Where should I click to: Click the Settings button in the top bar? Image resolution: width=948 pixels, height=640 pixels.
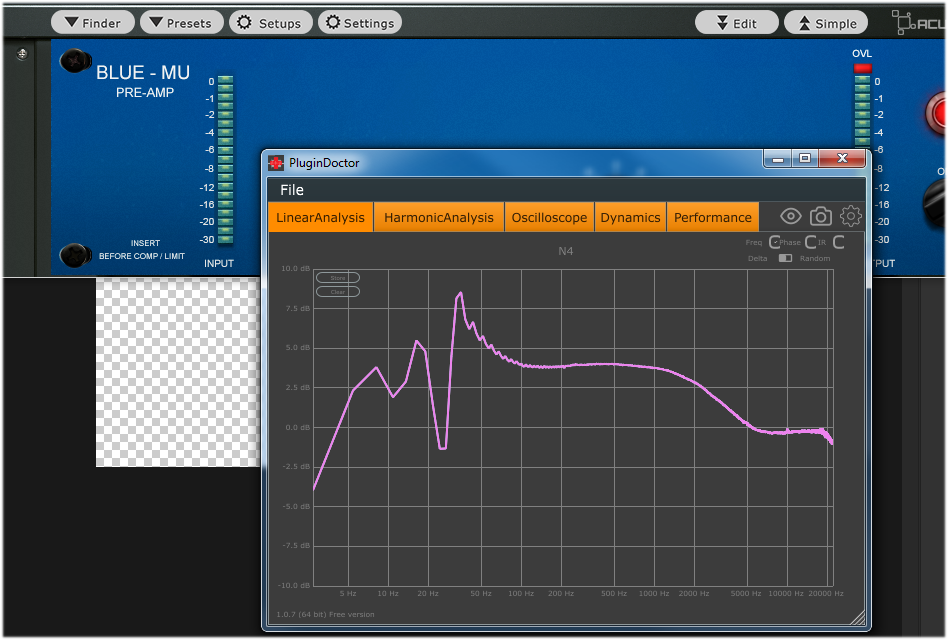pos(360,23)
